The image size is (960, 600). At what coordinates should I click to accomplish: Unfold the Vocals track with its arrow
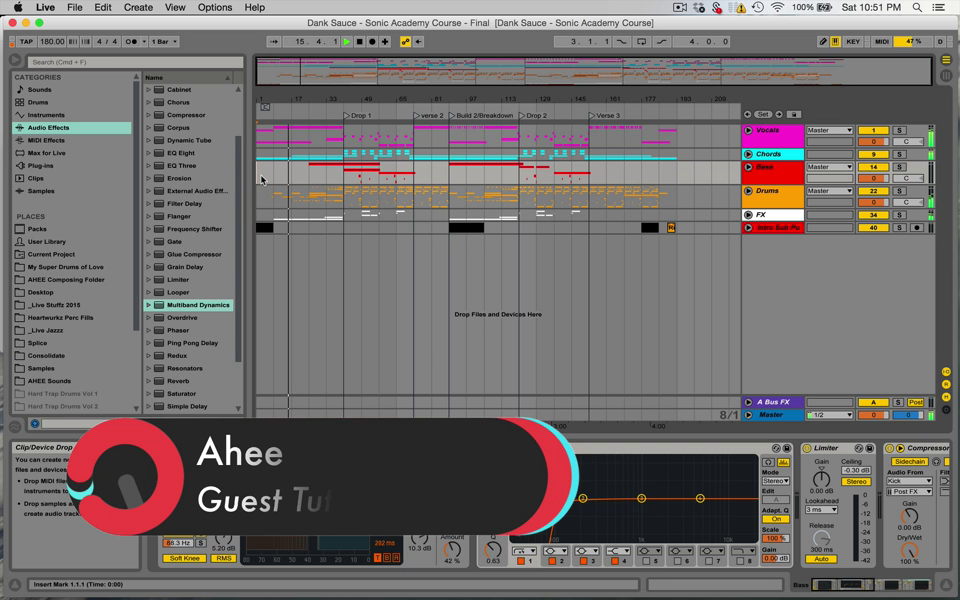click(x=748, y=131)
